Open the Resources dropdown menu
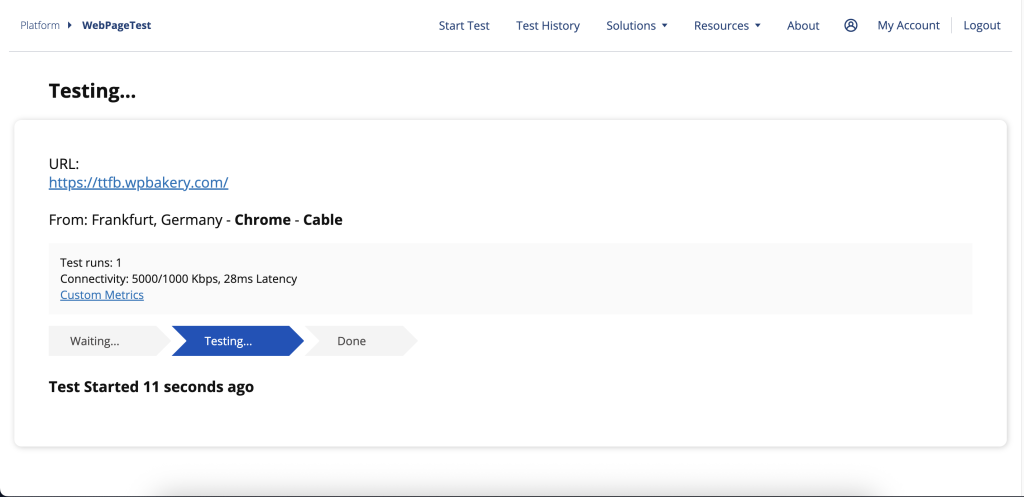The height and width of the screenshot is (497, 1024). point(727,26)
